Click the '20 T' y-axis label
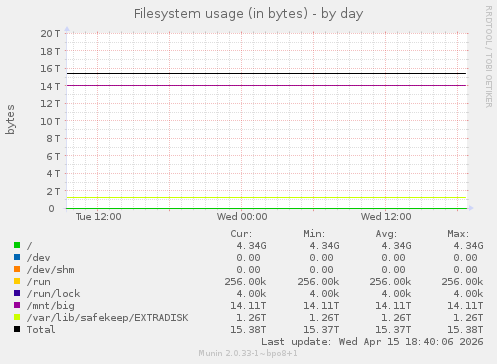 tap(50, 33)
